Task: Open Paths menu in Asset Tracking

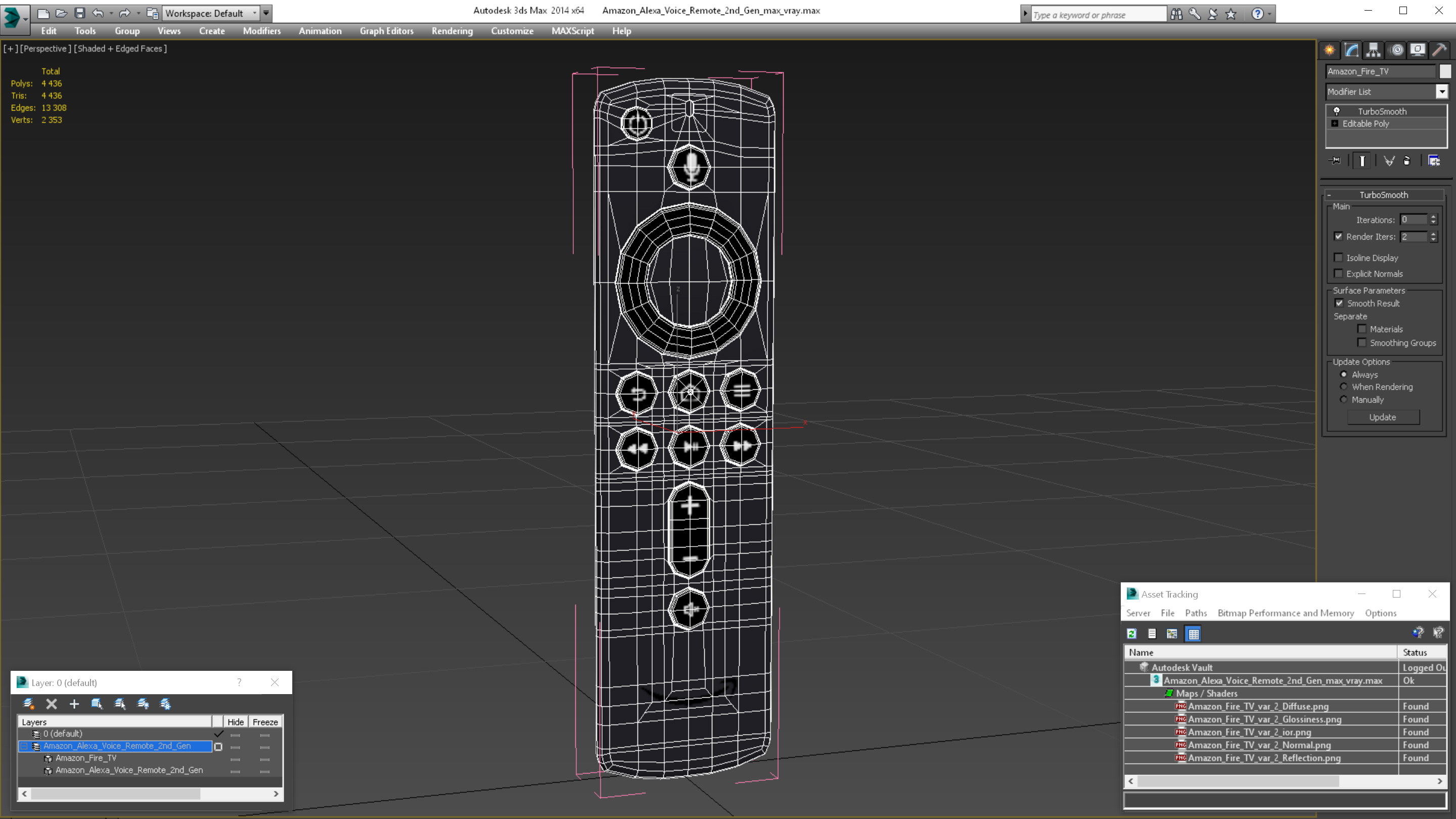Action: [1196, 613]
